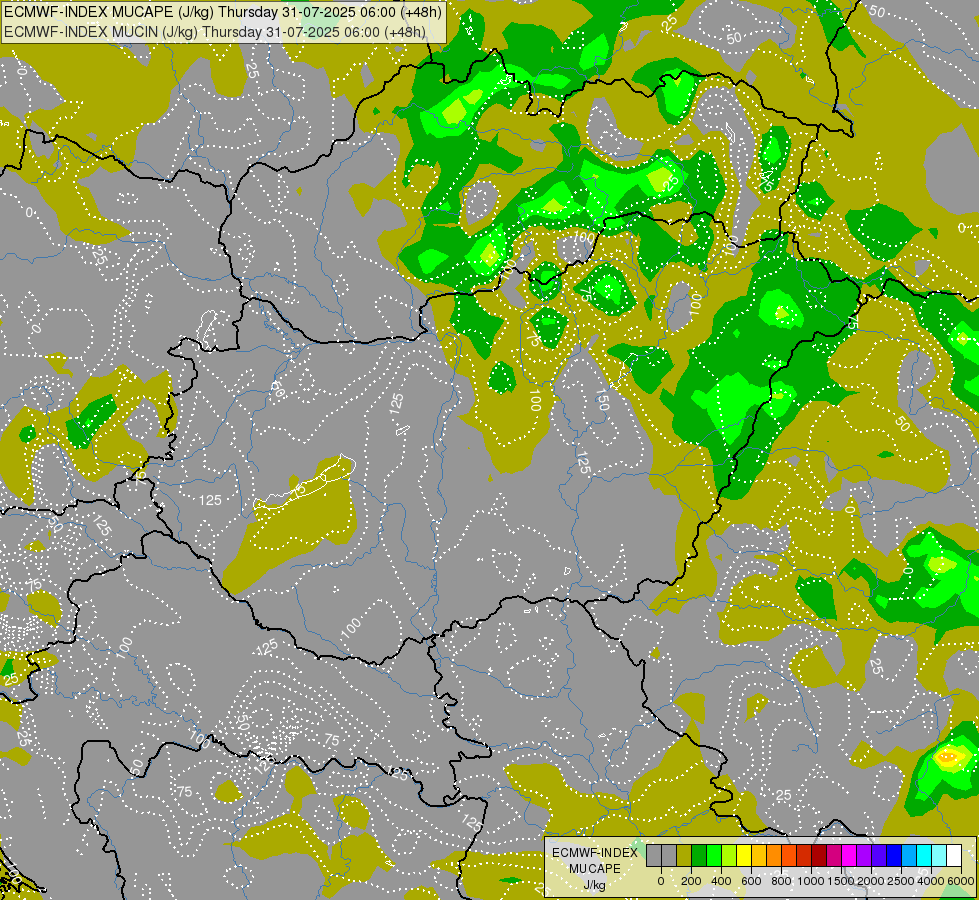
Task: Click the 200 legend tick label
Action: point(691,881)
